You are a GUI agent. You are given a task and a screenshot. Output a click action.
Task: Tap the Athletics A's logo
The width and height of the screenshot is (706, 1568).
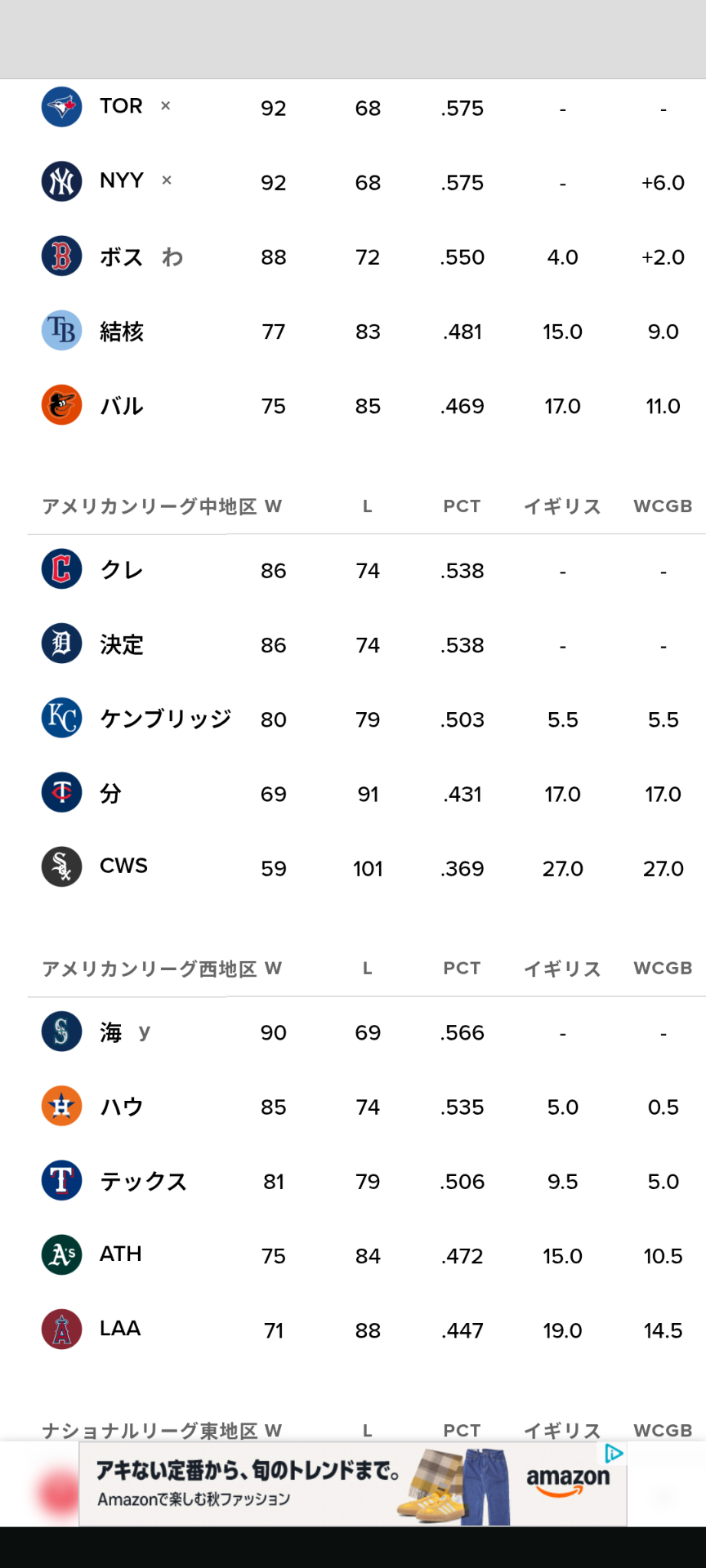point(61,1254)
